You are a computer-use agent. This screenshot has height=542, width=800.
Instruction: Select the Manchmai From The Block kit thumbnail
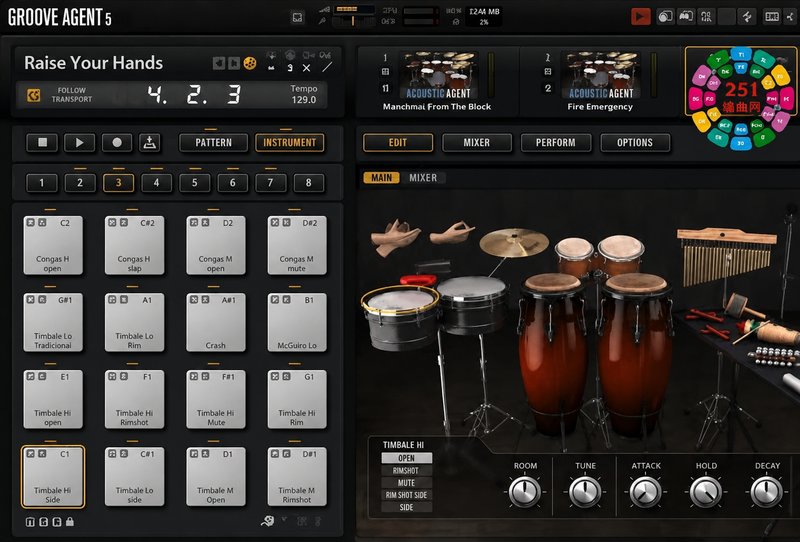438,75
